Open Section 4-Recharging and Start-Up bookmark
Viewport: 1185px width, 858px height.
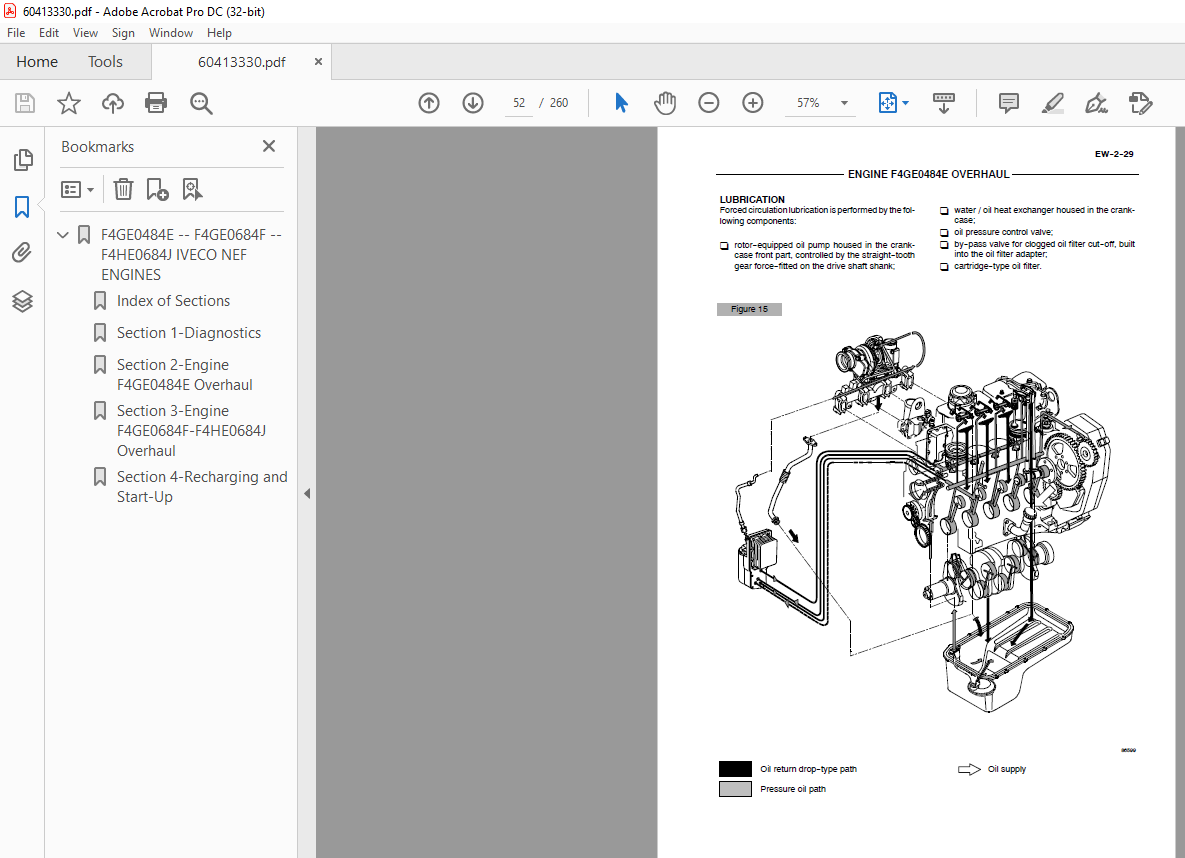202,487
